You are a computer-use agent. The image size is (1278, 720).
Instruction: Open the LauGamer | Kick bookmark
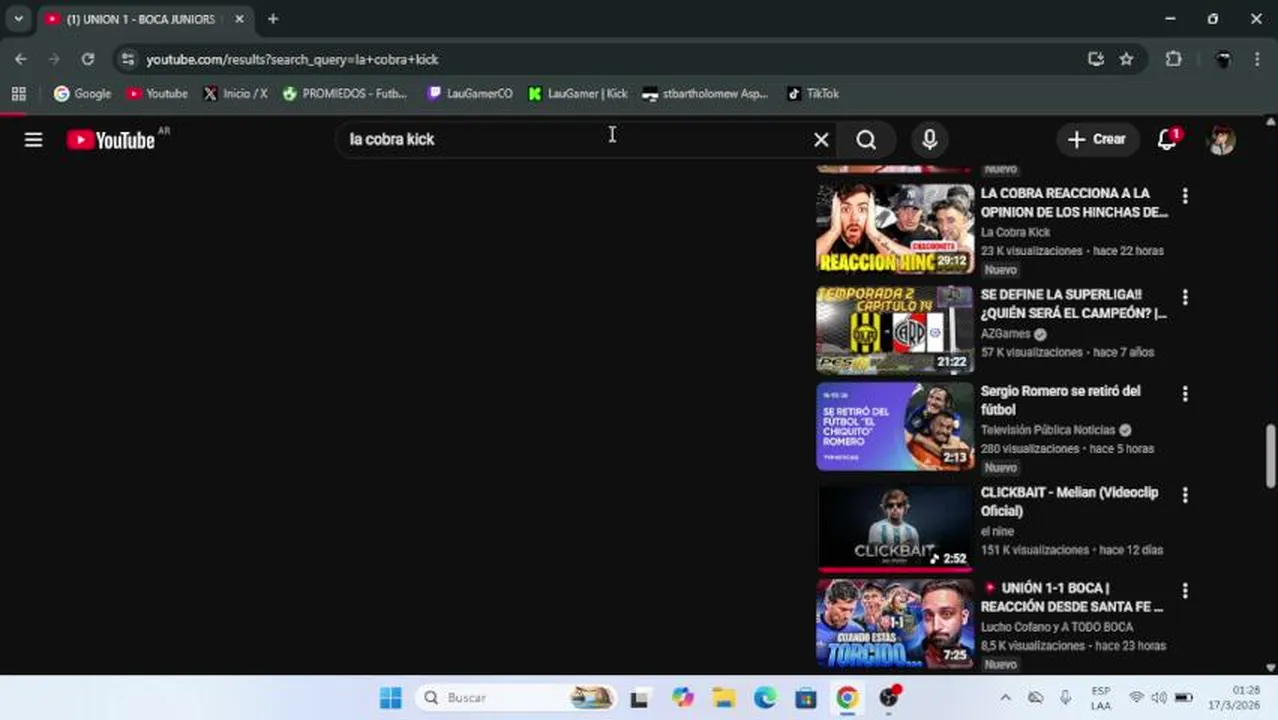coord(578,94)
